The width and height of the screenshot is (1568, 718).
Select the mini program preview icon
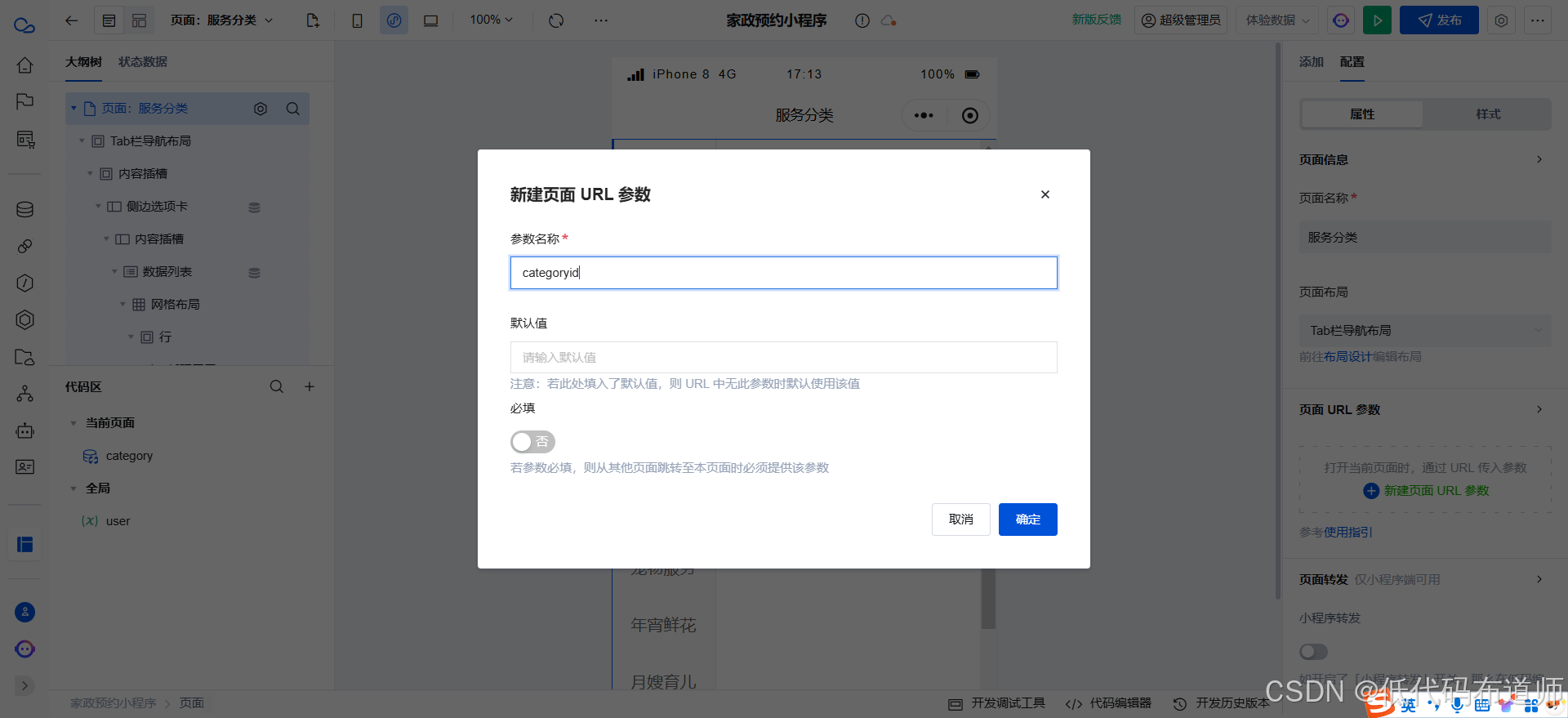[394, 20]
